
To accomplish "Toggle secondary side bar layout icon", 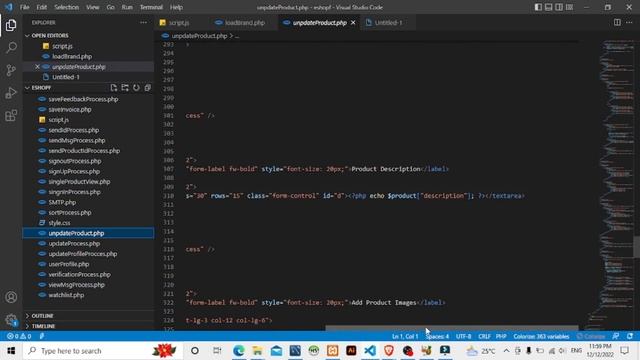I will click(559, 7).
